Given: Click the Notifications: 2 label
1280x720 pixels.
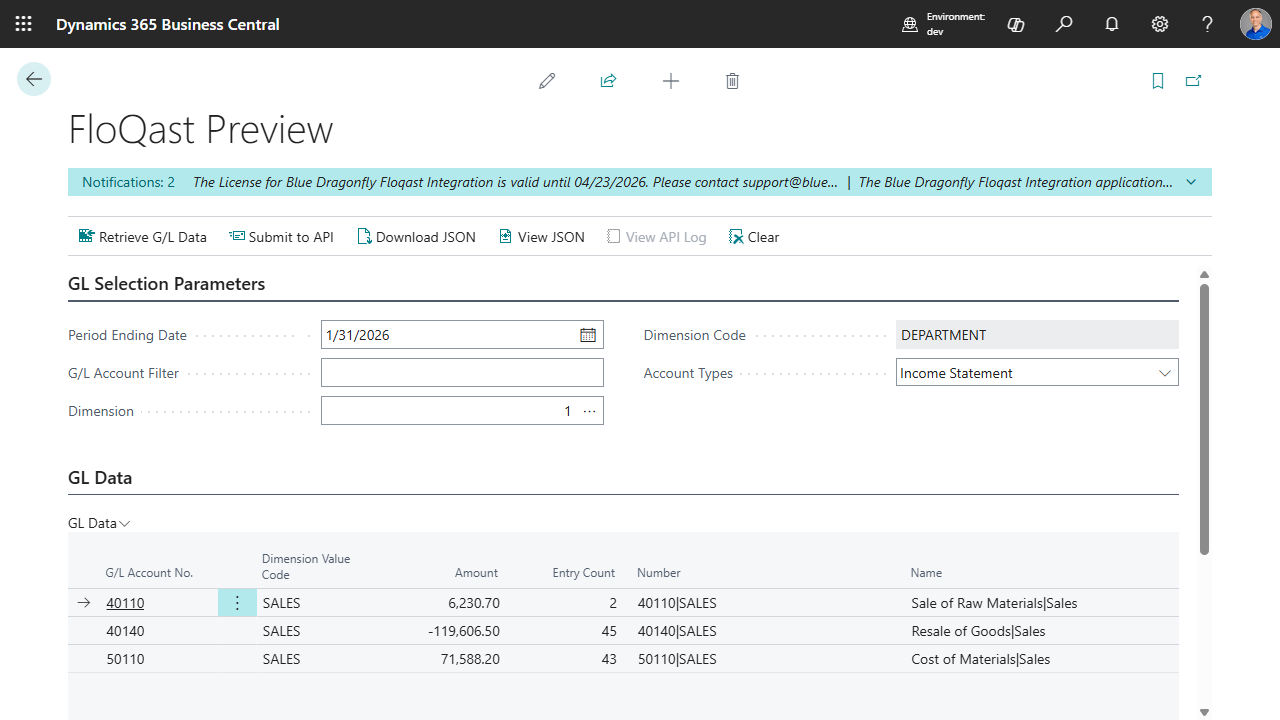Looking at the screenshot, I should click(128, 182).
